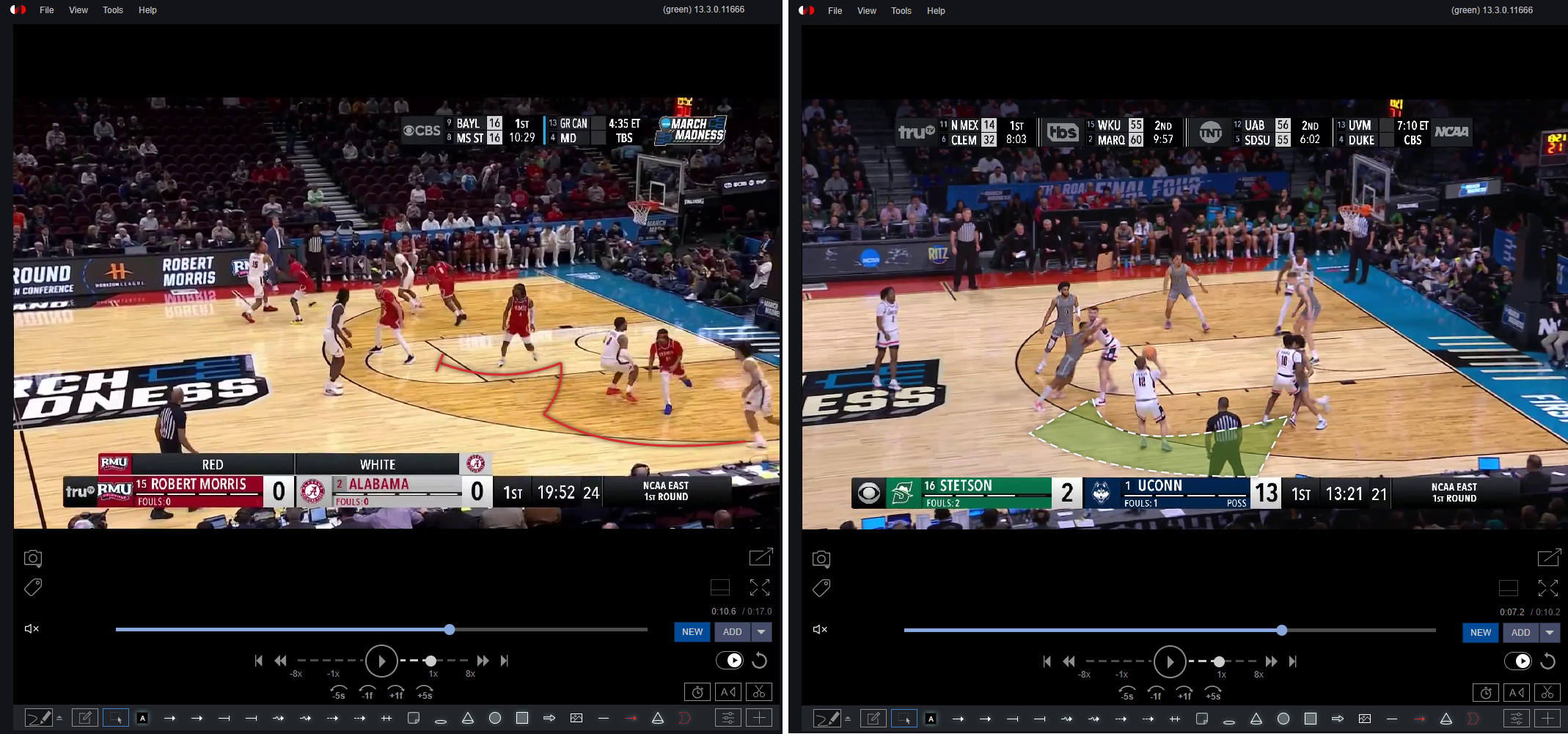
Task: Select filled square shape tool in left player
Action: tap(522, 718)
